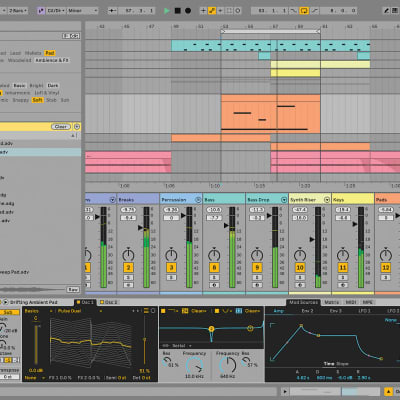
Task: Open the Pulse Dual wavetable dropdown
Action: (79, 311)
